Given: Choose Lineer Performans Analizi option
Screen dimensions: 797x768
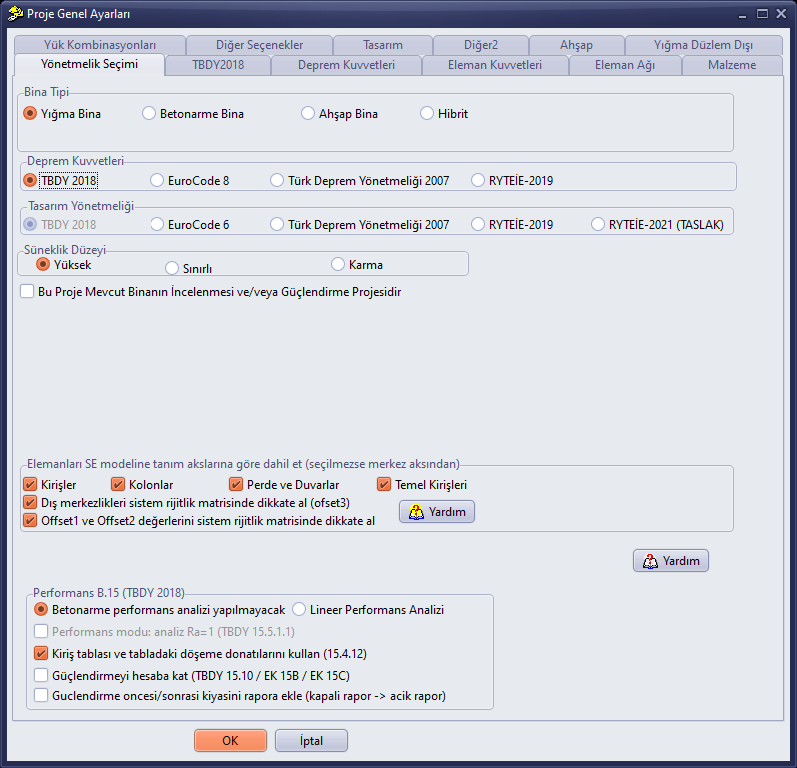Looking at the screenshot, I should coord(368,609).
